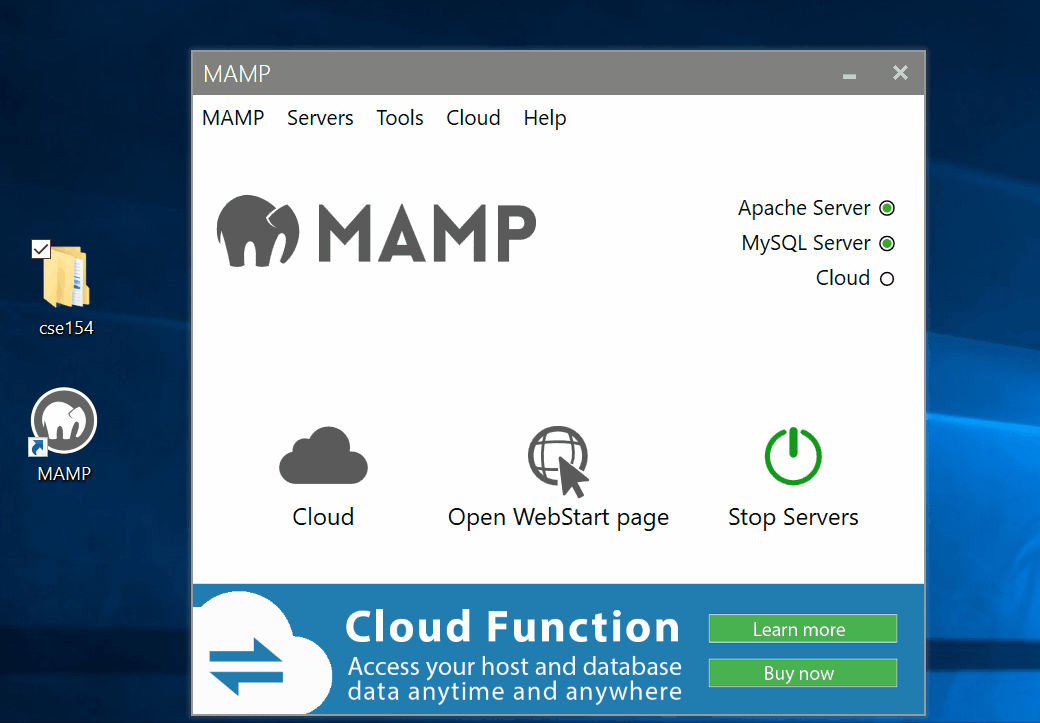Uncheck the checkbox on cse154 folder
The width and height of the screenshot is (1040, 723).
click(41, 249)
